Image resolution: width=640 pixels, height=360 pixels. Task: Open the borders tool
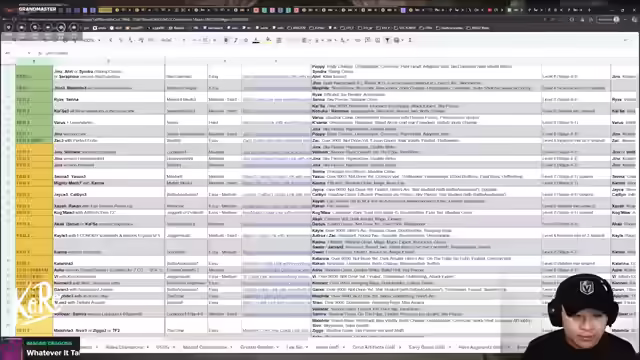coord(279,40)
